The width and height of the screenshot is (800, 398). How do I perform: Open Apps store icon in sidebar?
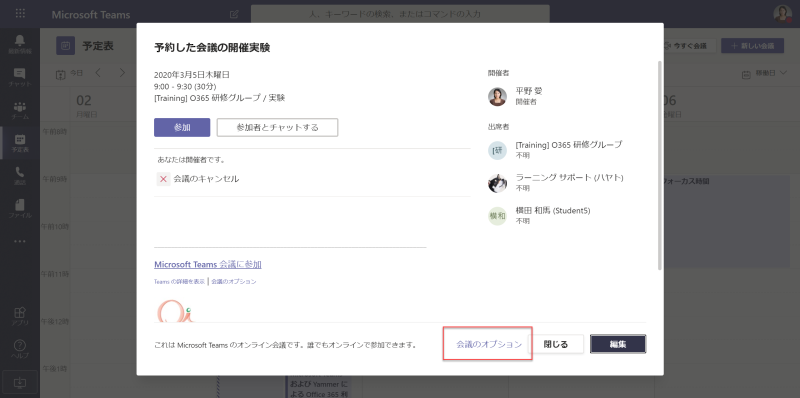[x=20, y=316]
